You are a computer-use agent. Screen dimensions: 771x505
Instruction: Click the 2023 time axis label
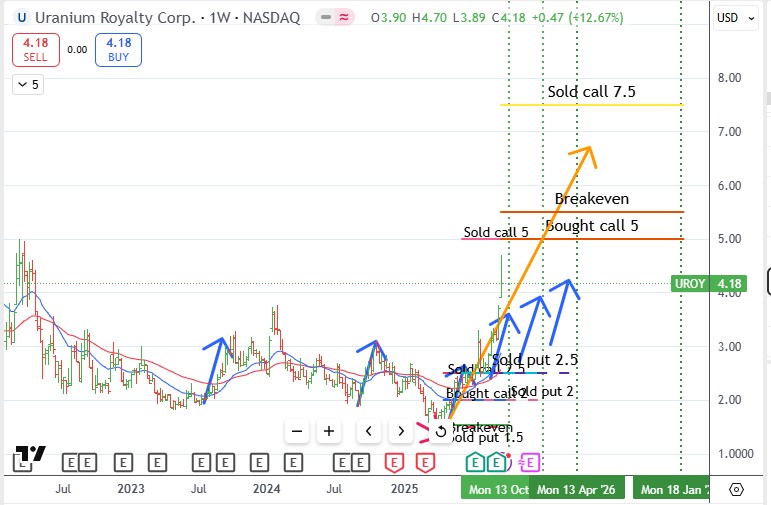click(131, 489)
